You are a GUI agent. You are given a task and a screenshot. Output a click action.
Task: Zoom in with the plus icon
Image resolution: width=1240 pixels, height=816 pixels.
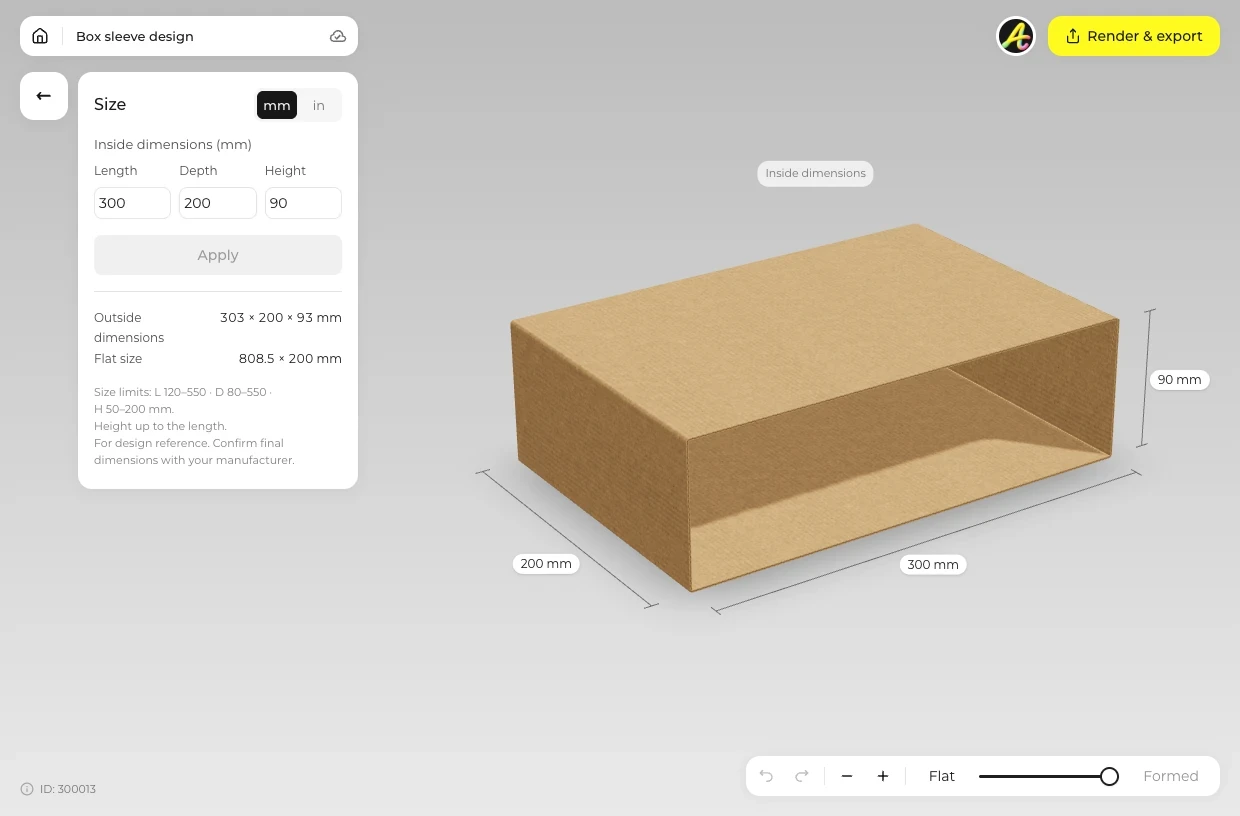coord(883,776)
